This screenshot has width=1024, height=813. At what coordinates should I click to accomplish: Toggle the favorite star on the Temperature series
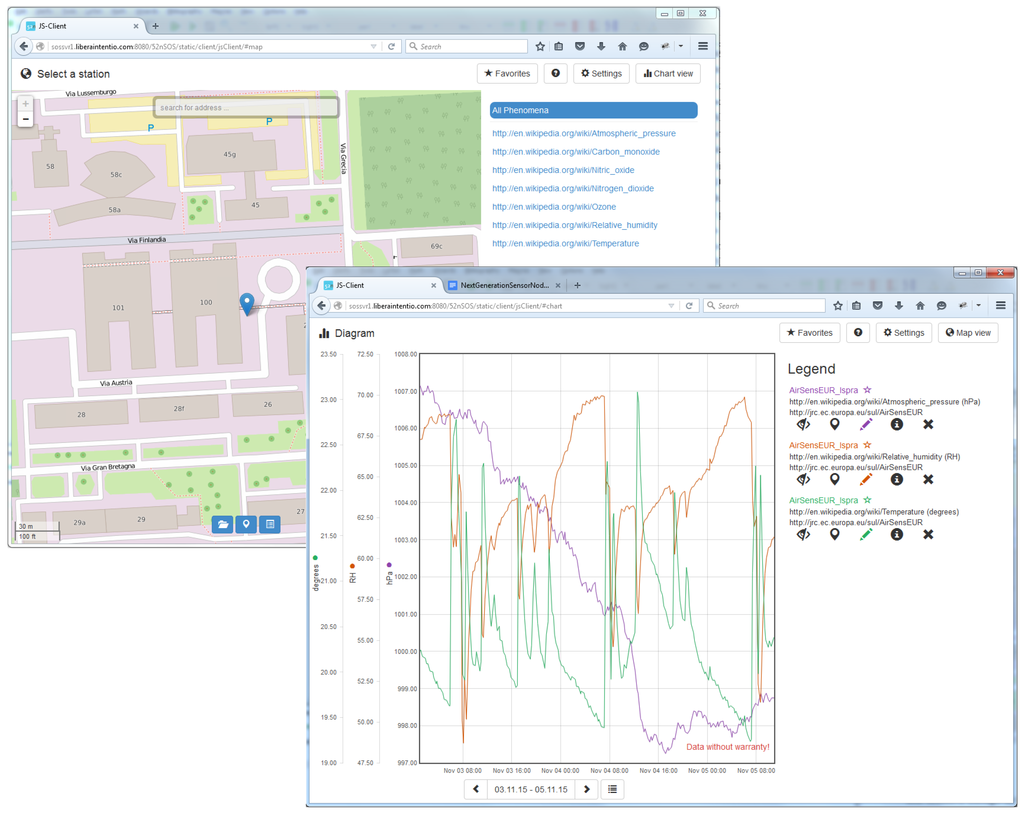point(867,500)
